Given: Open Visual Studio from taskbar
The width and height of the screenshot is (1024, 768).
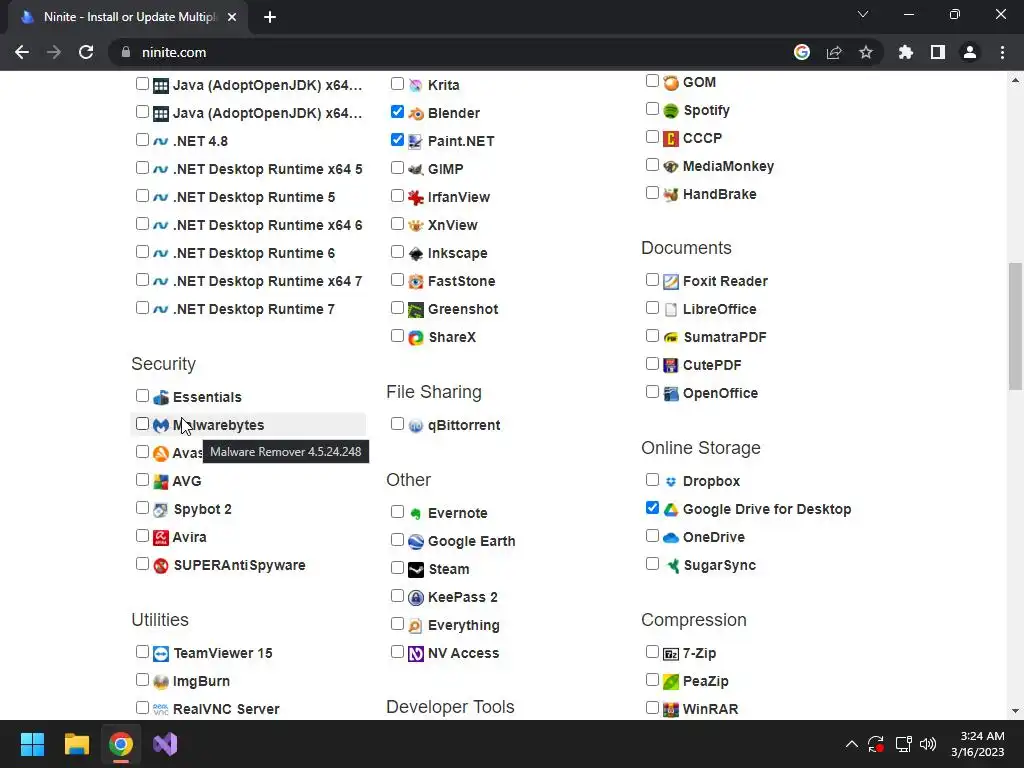Looking at the screenshot, I should pos(165,744).
